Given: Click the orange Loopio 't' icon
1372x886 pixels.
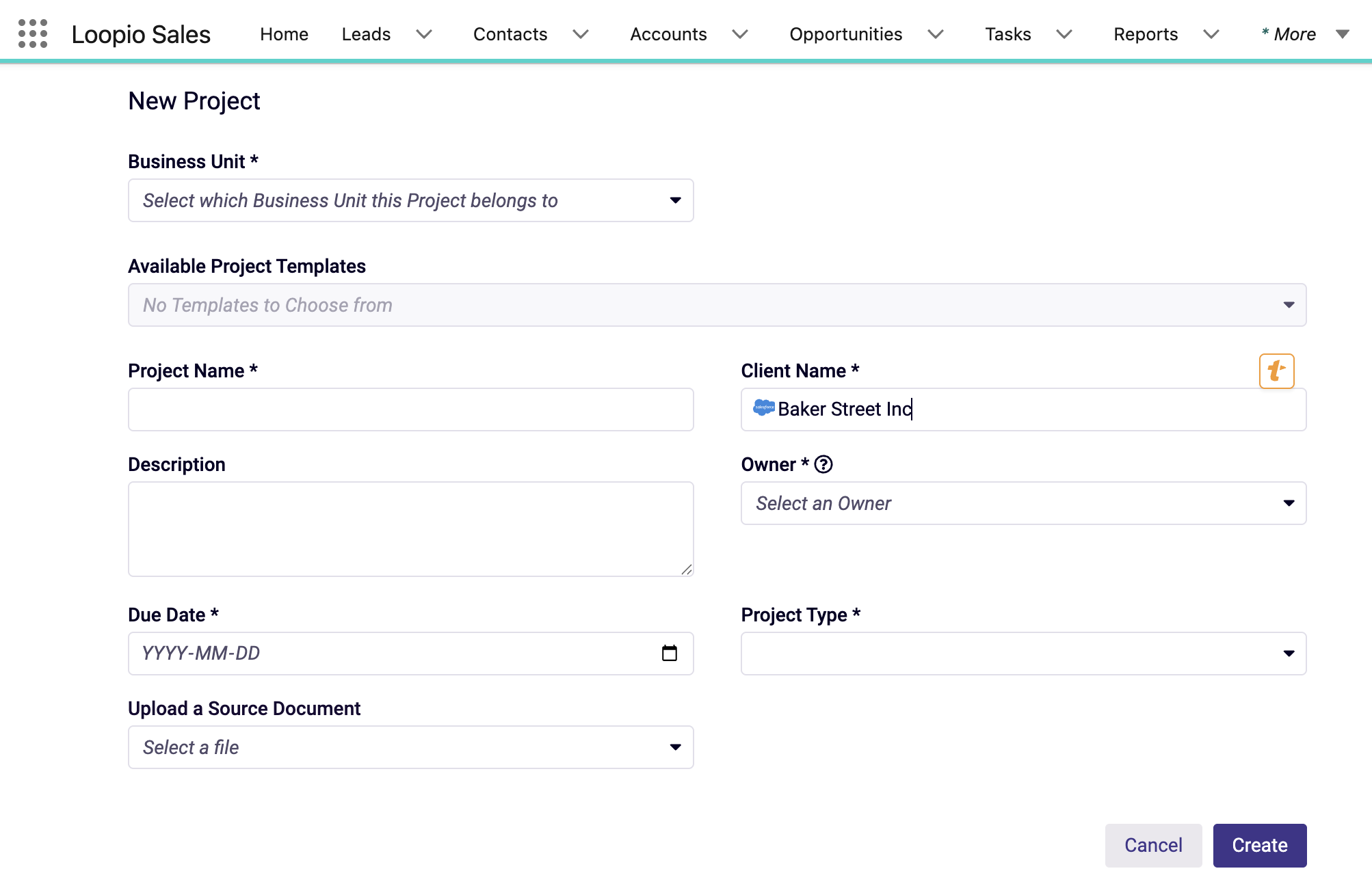Looking at the screenshot, I should 1276,371.
